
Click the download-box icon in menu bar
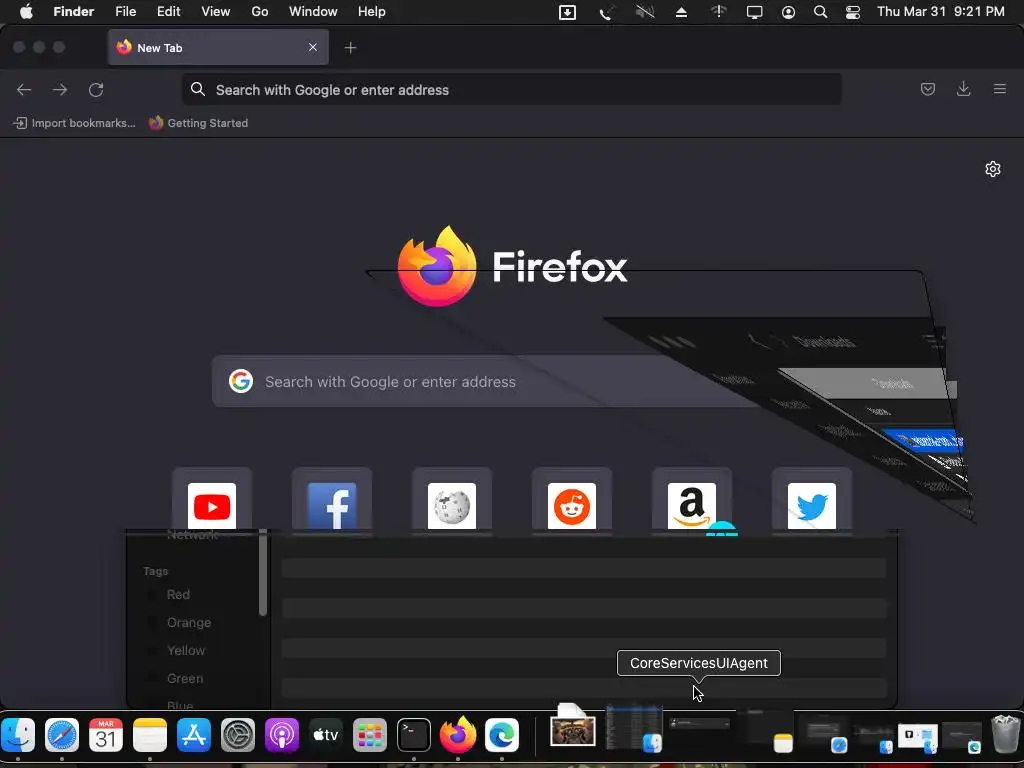pyautogui.click(x=568, y=12)
